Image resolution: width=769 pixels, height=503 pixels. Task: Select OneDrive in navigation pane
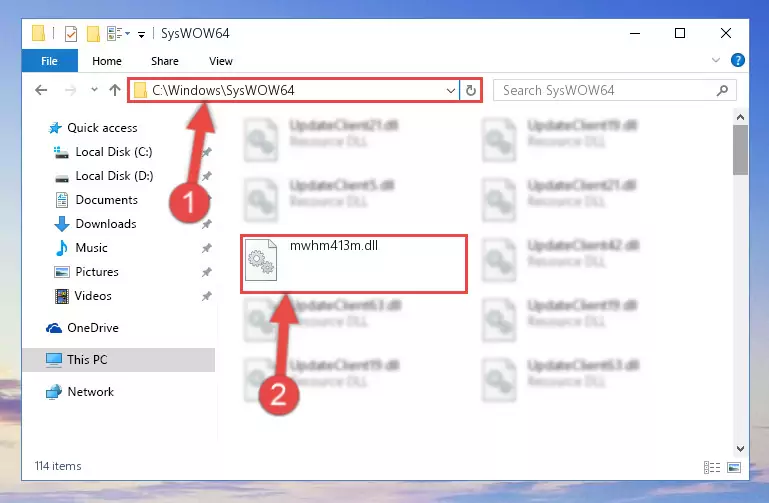click(93, 328)
